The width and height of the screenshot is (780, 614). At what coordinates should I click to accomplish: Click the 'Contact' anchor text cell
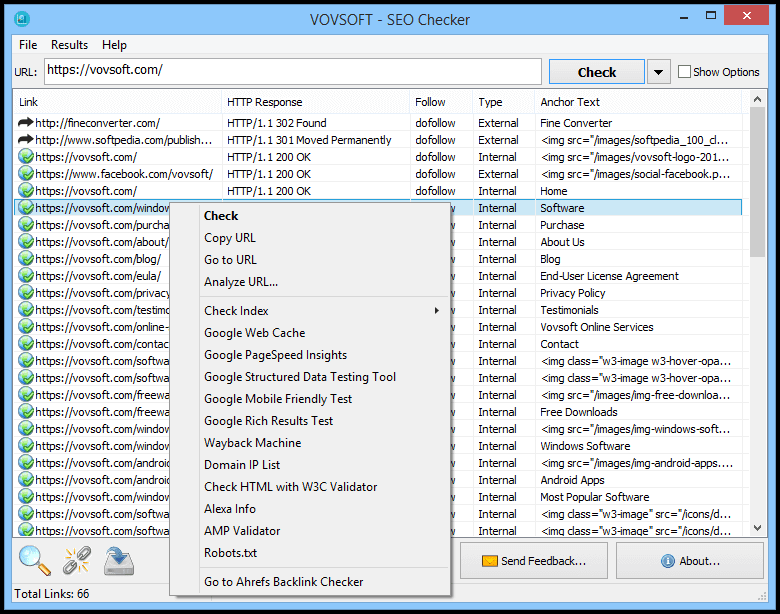[x=560, y=344]
